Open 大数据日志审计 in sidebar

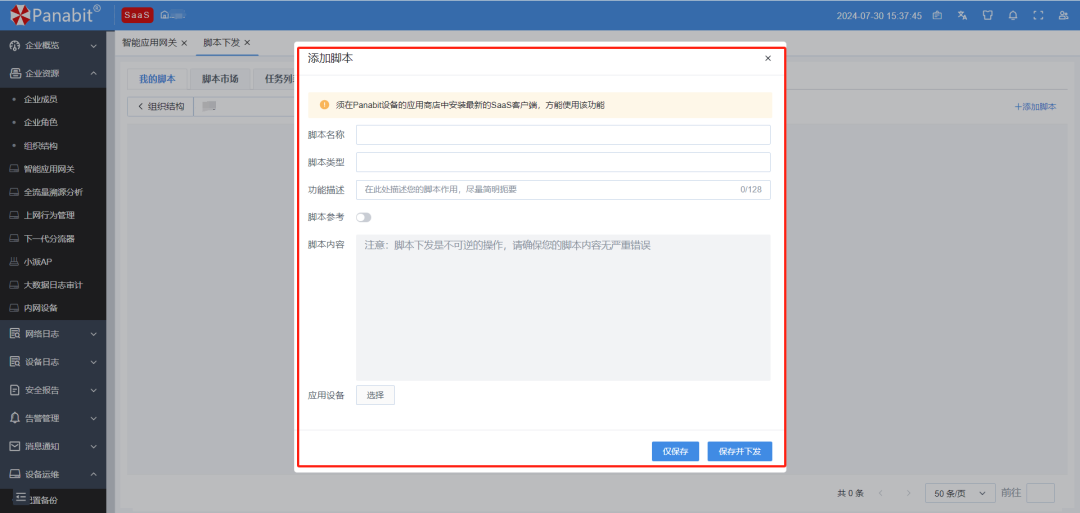point(53,284)
